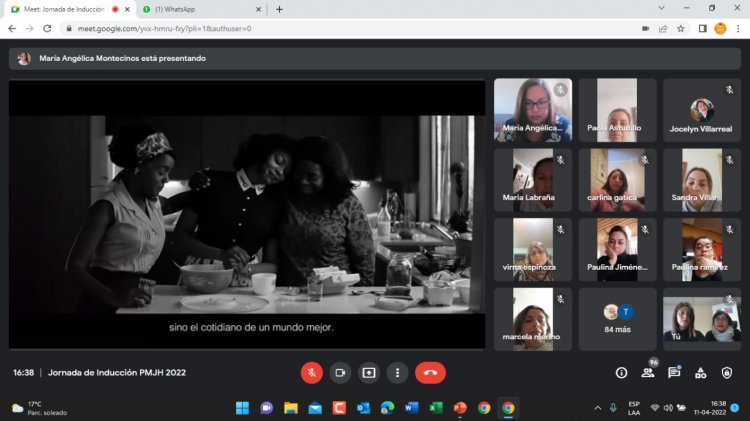Screen dimensions: 750x421
Task: Unmute the microphone in Meet controls
Action: [x=311, y=373]
